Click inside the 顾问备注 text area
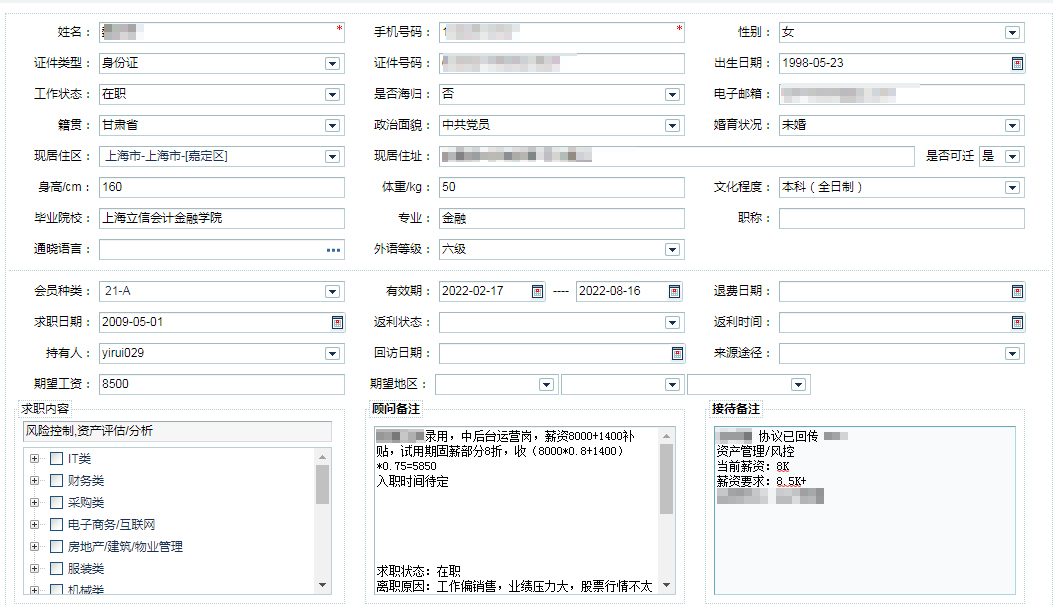1053x605 pixels. click(x=517, y=510)
